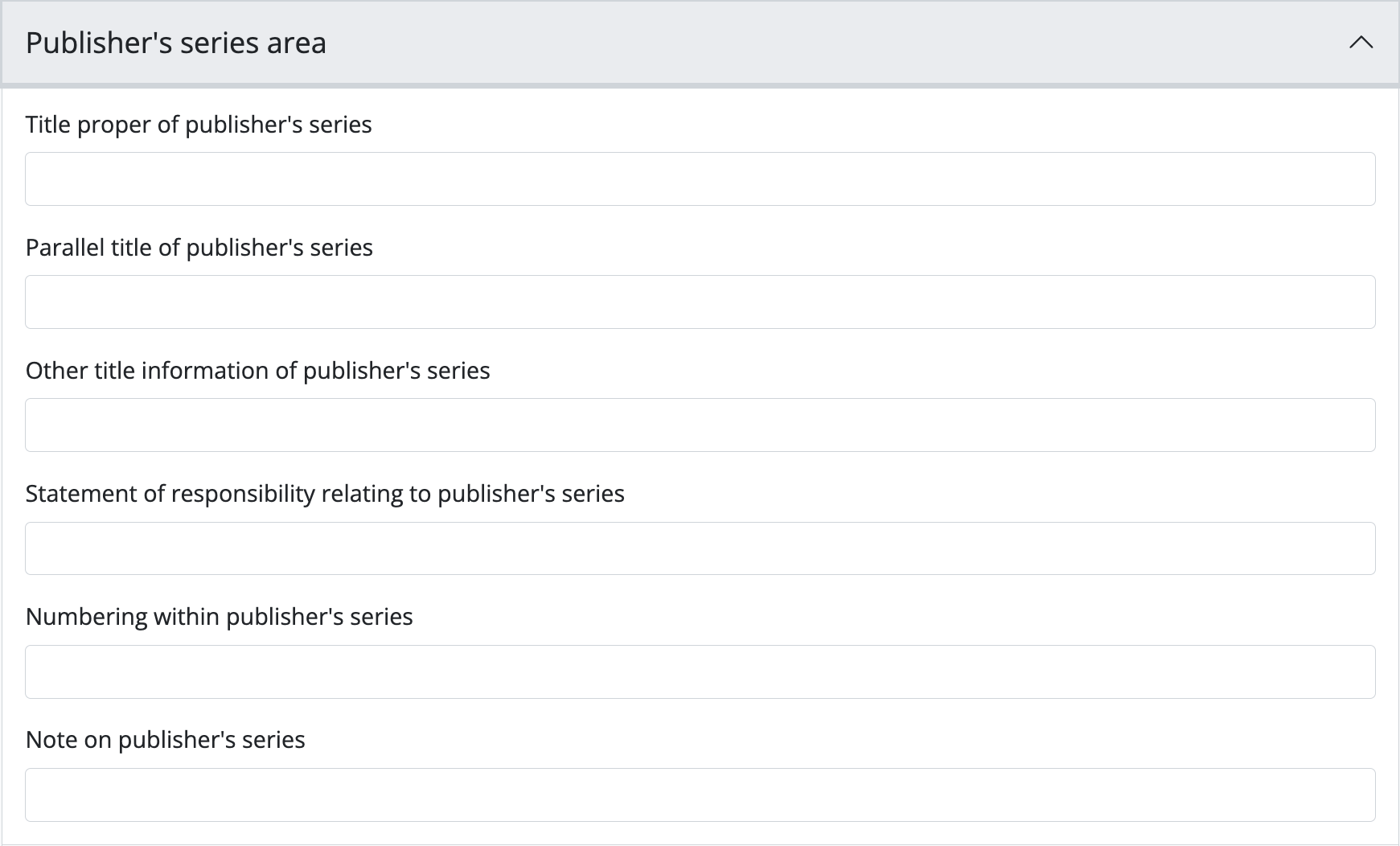Click the Title proper of publisher's series label

[199, 125]
